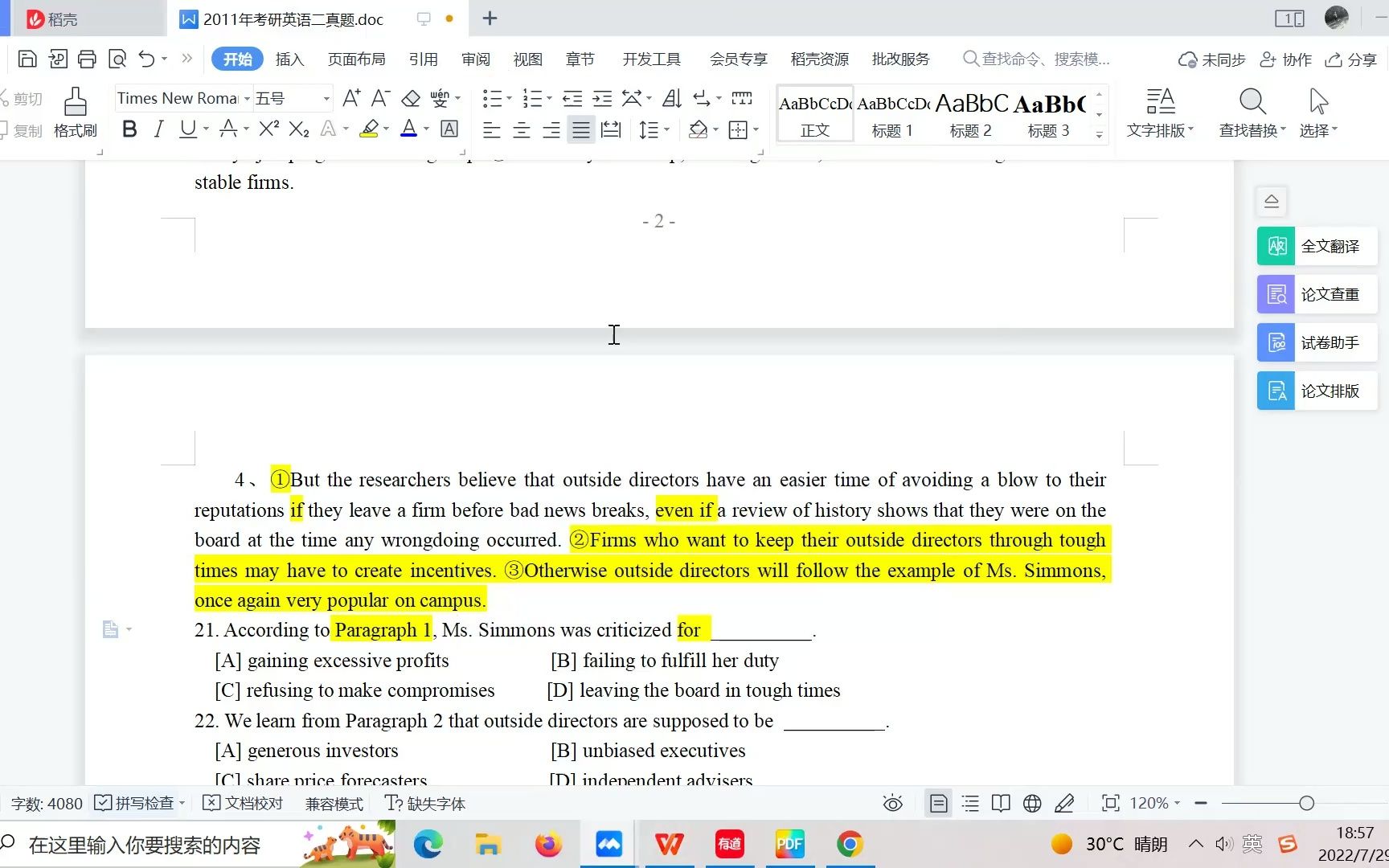
Task: Click 文档校对 in status bar
Action: point(243,803)
